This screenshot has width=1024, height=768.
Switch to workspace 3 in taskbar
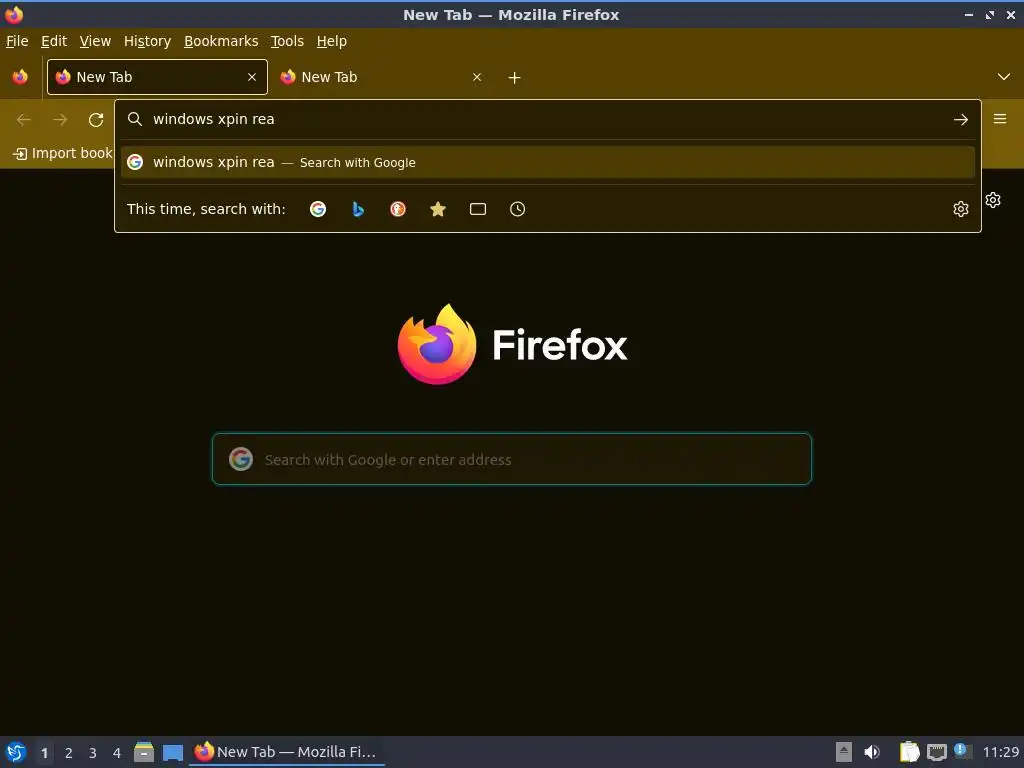point(93,753)
